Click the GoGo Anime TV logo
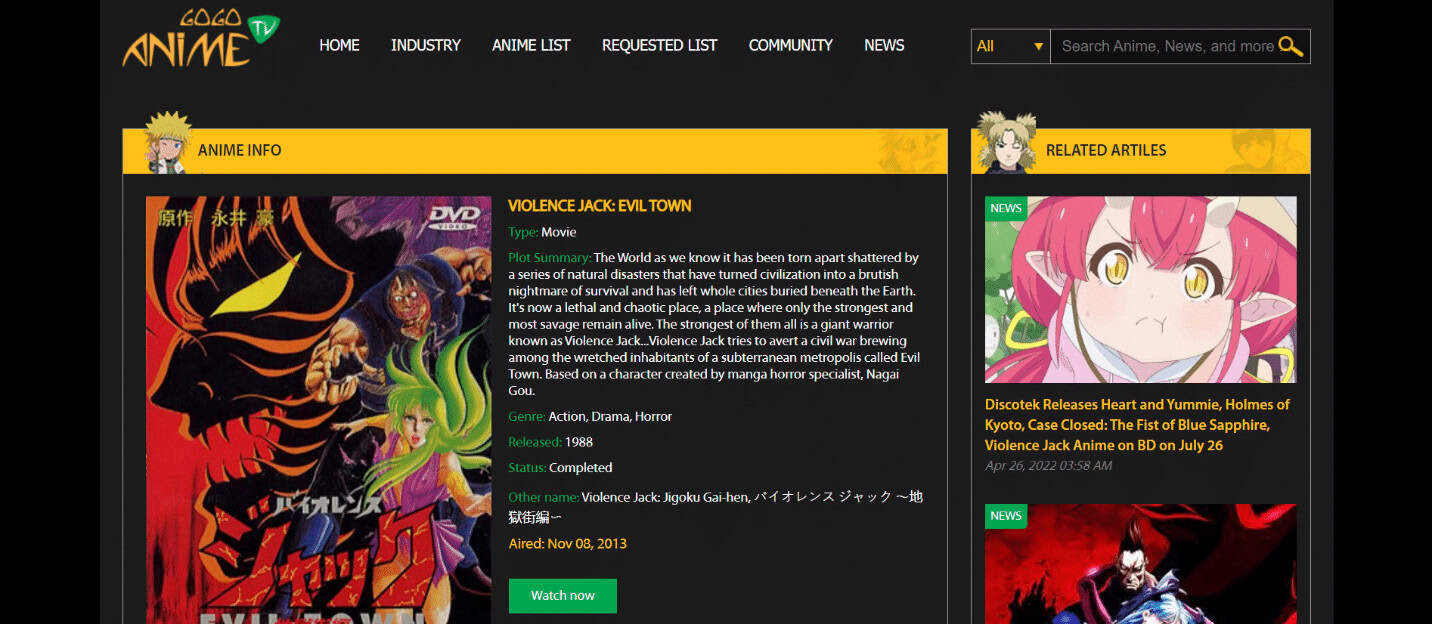The height and width of the screenshot is (624, 1432). (x=200, y=39)
